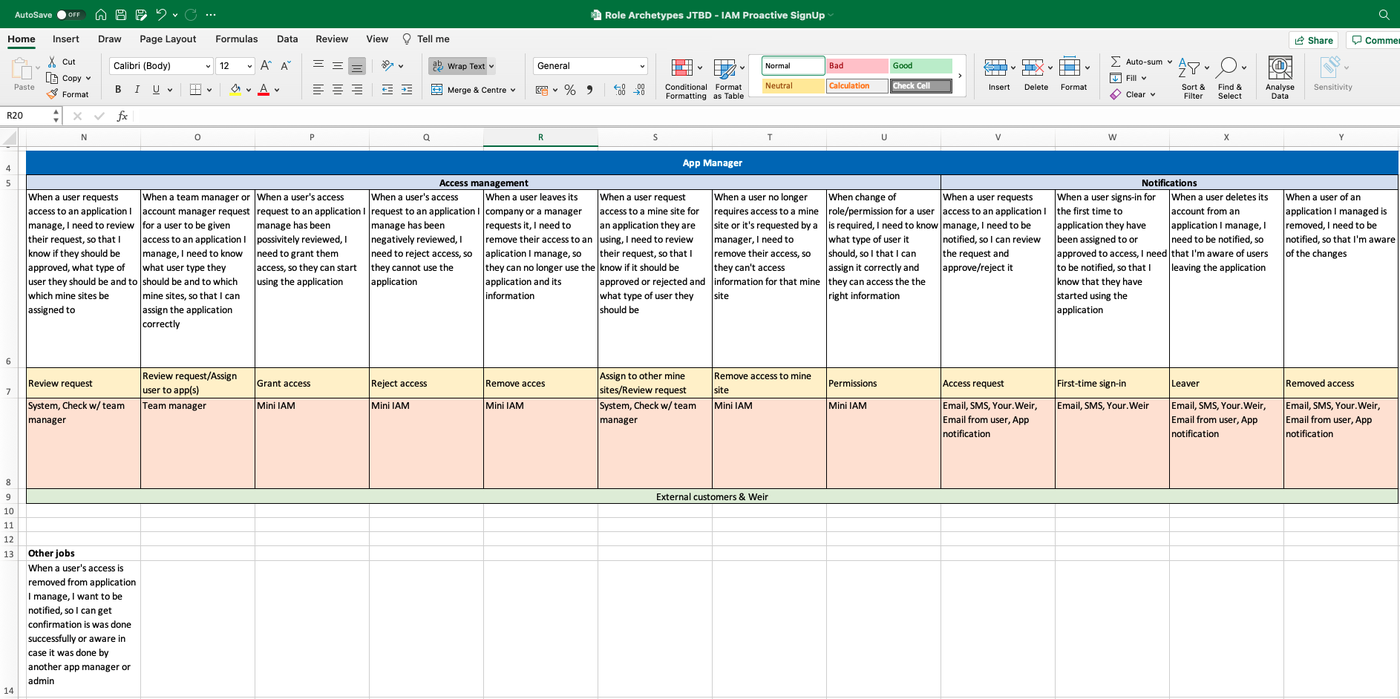Click the Decrease Decimal icon
1400x699 pixels.
641,90
